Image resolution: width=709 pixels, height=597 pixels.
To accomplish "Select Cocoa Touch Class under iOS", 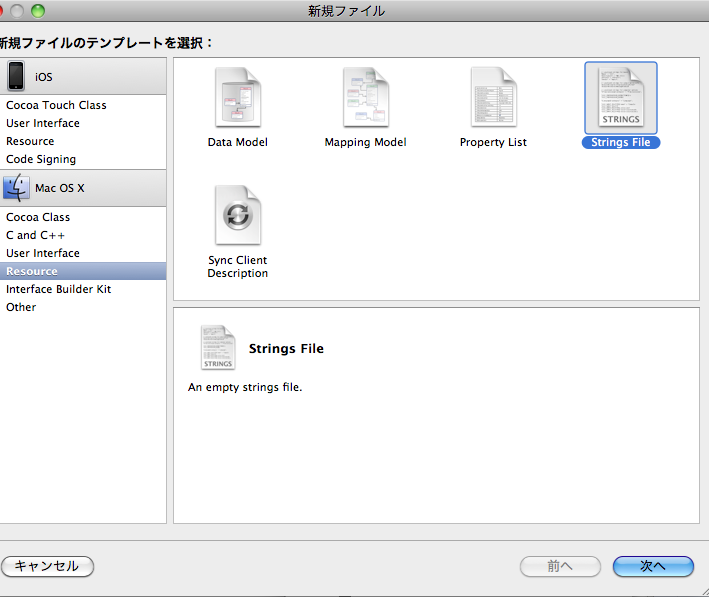I will (x=83, y=105).
